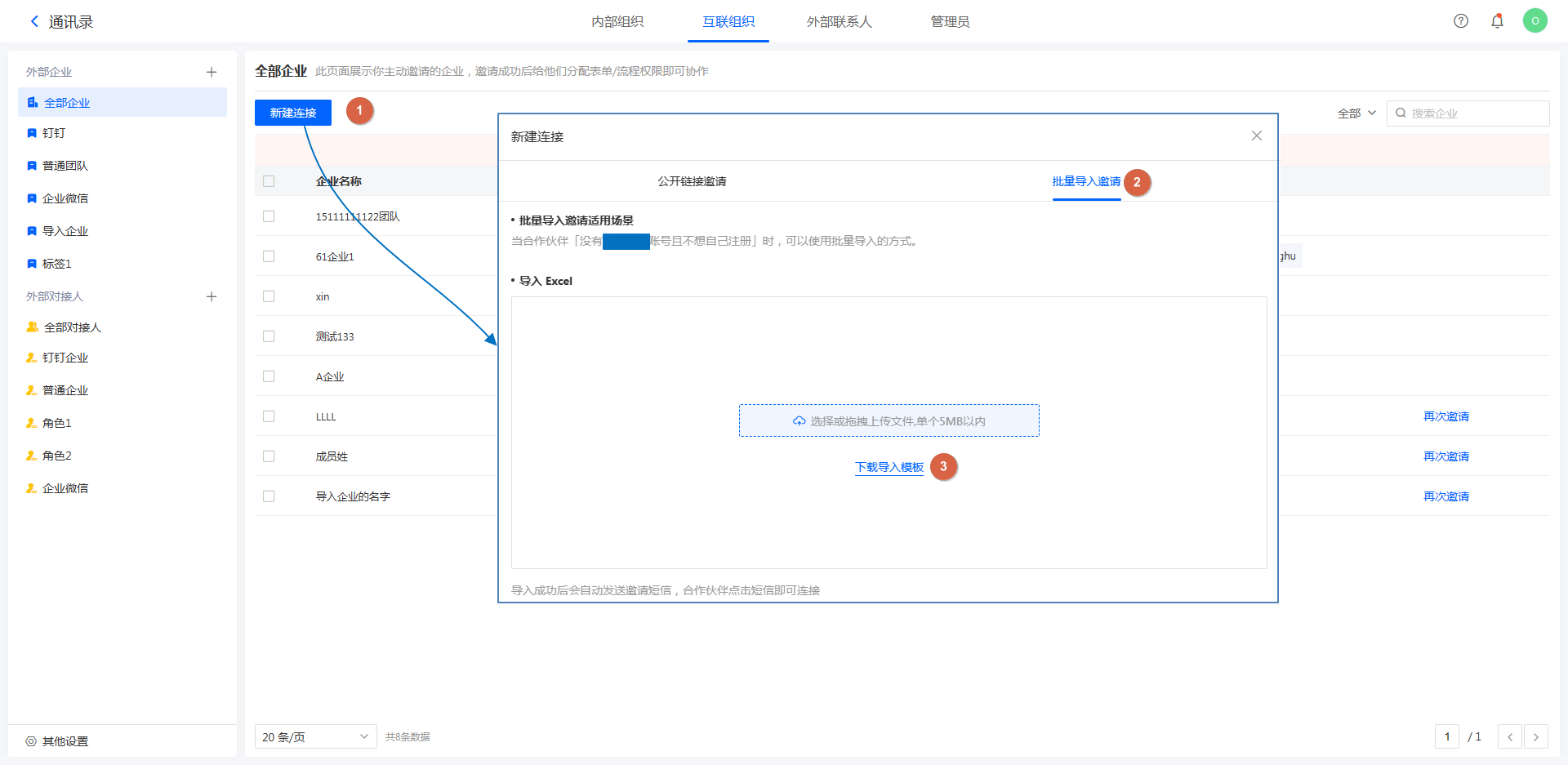1568x765 pixels.
Task: Open the notification bell
Action: coord(1497,21)
